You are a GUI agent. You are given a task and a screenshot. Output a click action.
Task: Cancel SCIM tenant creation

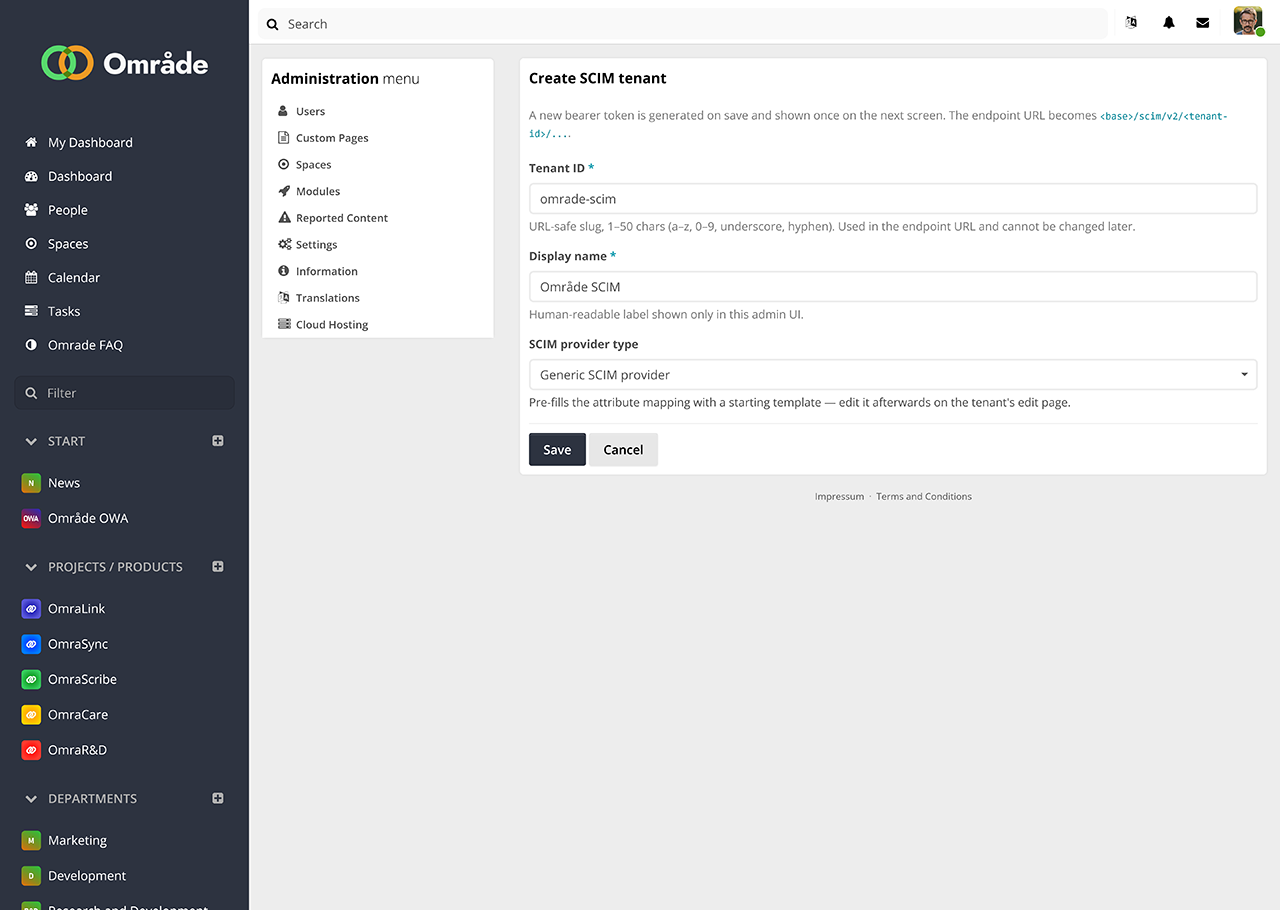623,449
